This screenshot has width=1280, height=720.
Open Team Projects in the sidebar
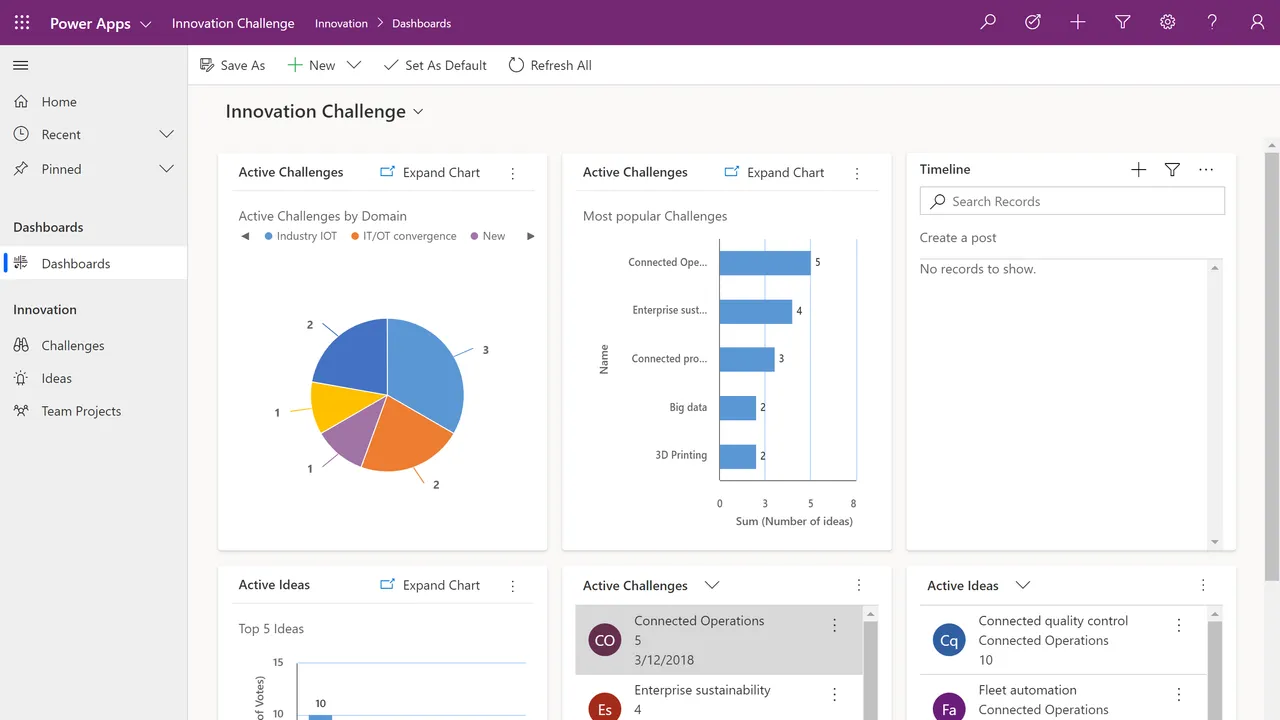point(94,411)
